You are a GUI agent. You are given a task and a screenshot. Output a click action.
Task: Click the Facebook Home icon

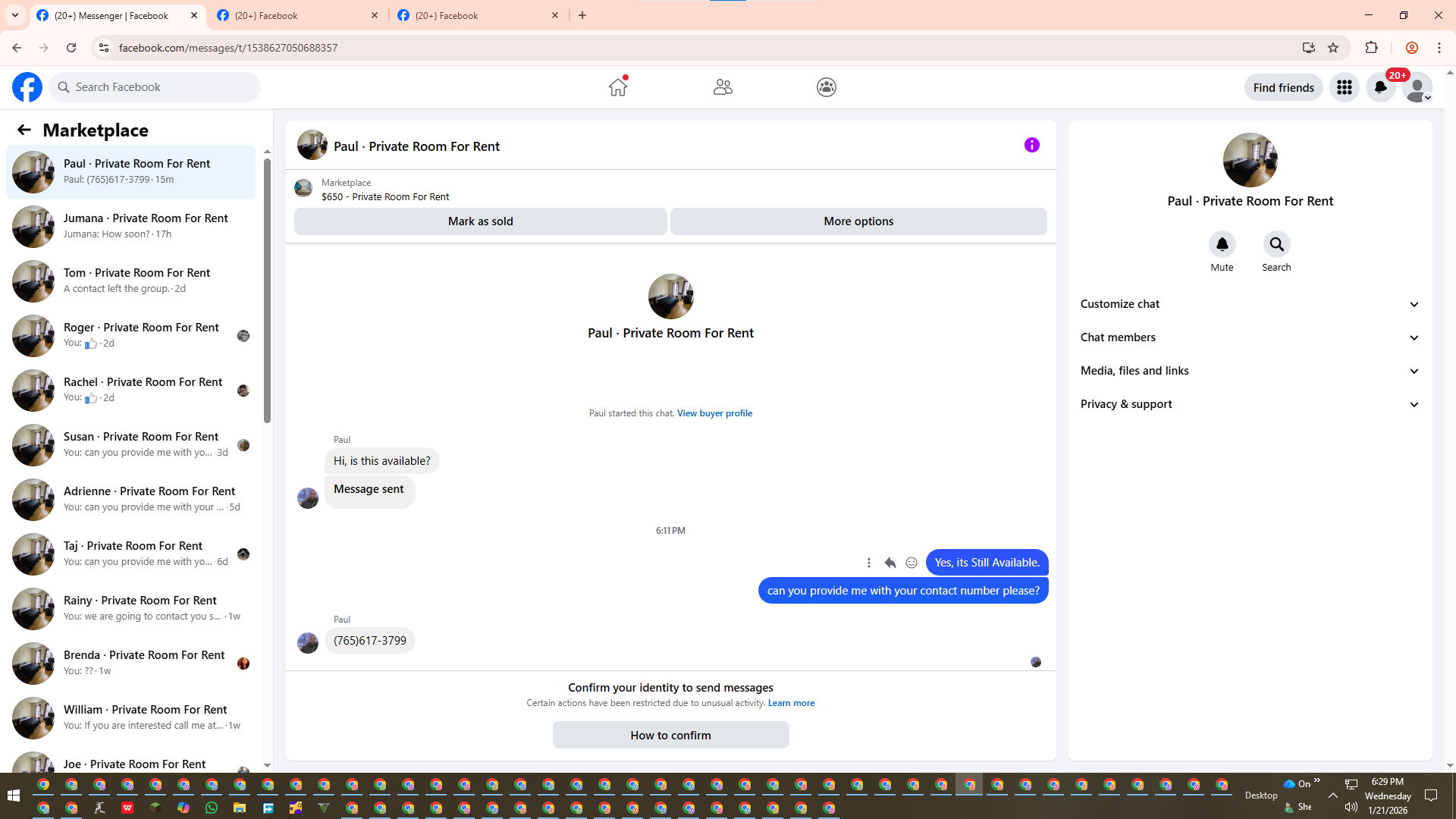(618, 87)
